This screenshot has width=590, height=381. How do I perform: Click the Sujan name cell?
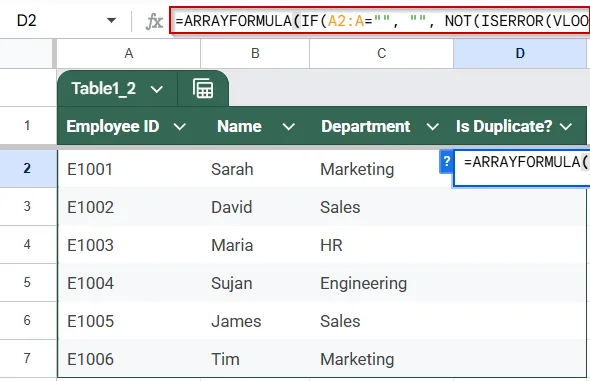point(255,283)
